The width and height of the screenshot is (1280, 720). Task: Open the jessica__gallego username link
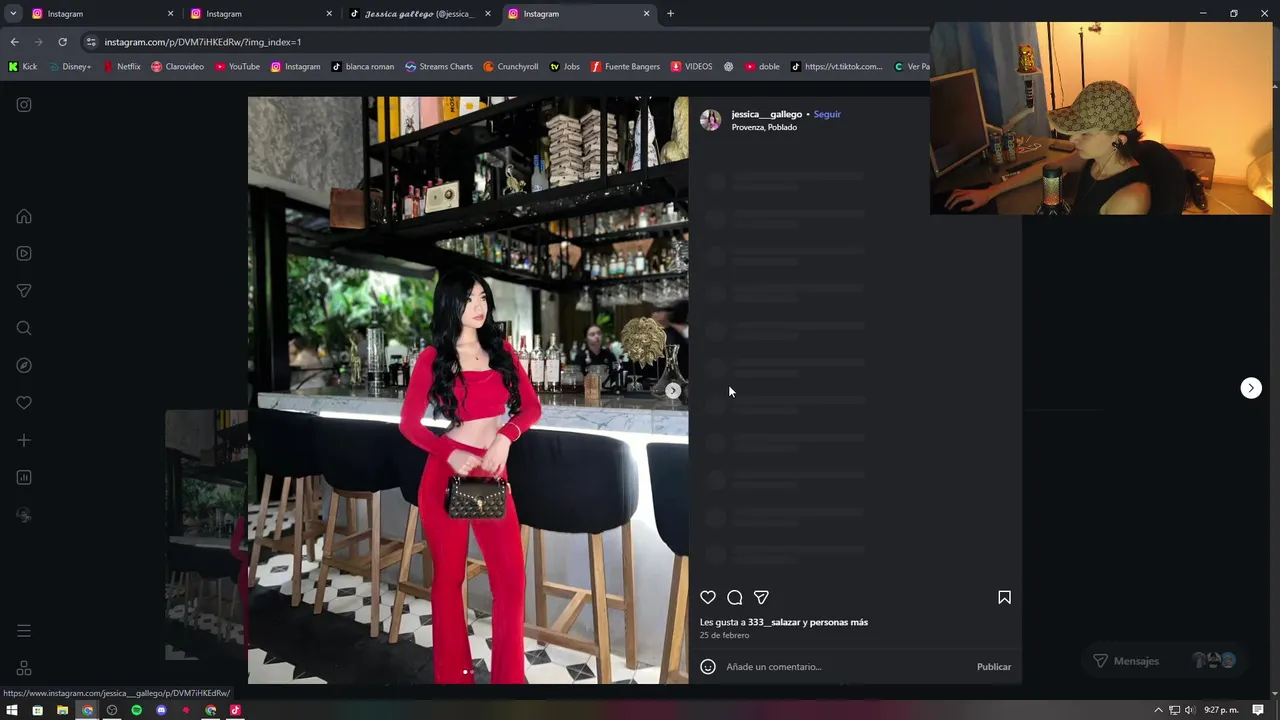766,114
